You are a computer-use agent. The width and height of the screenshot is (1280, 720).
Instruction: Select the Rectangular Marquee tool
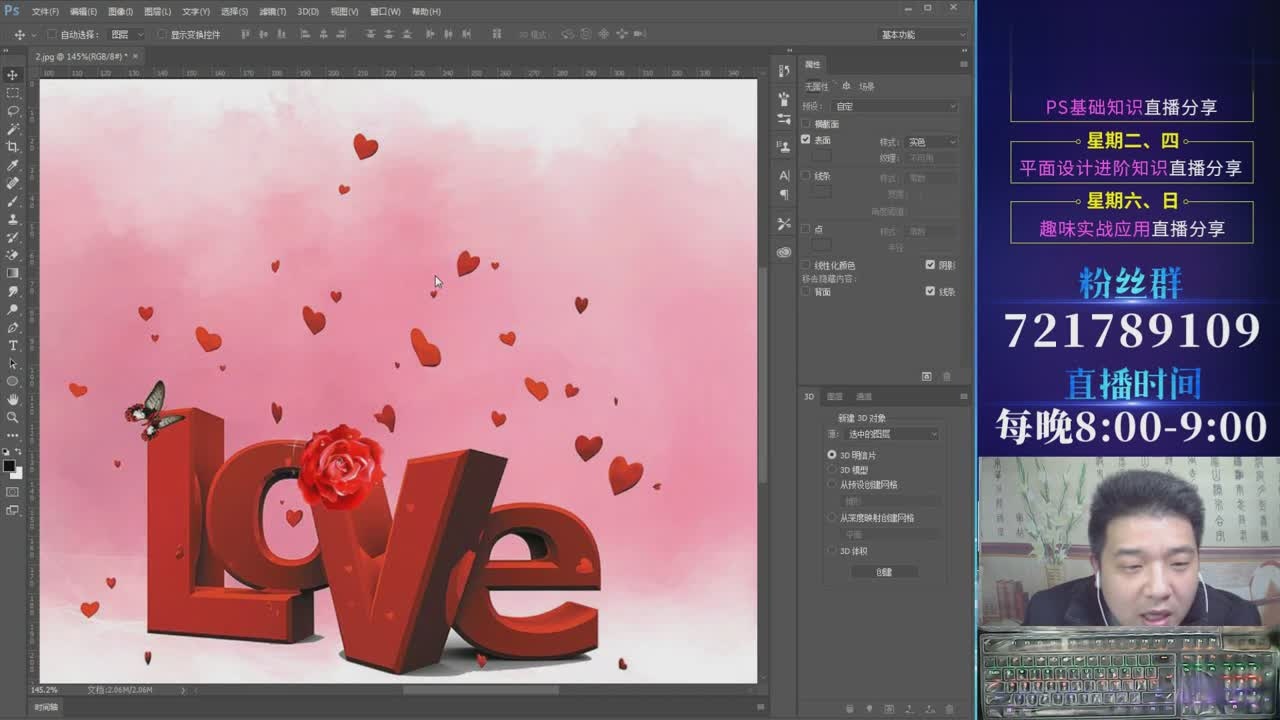coord(13,93)
